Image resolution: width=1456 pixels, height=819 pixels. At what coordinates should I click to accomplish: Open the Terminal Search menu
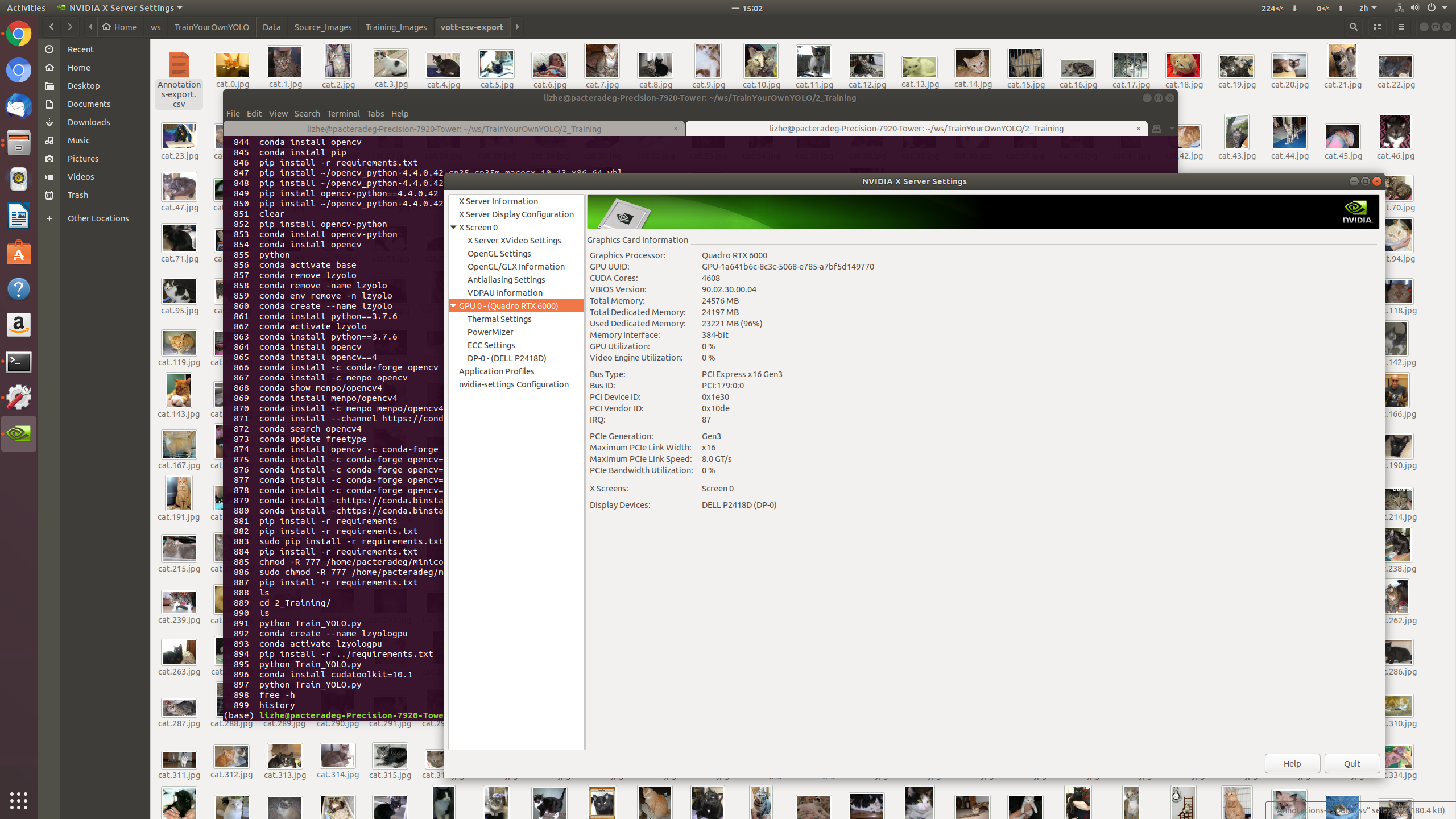tap(307, 114)
